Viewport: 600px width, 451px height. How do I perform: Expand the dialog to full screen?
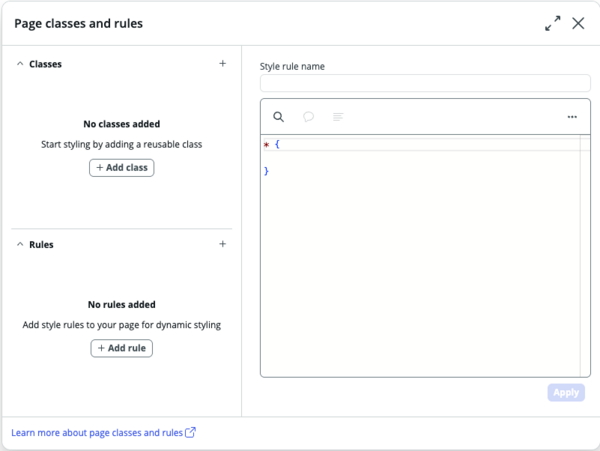553,23
